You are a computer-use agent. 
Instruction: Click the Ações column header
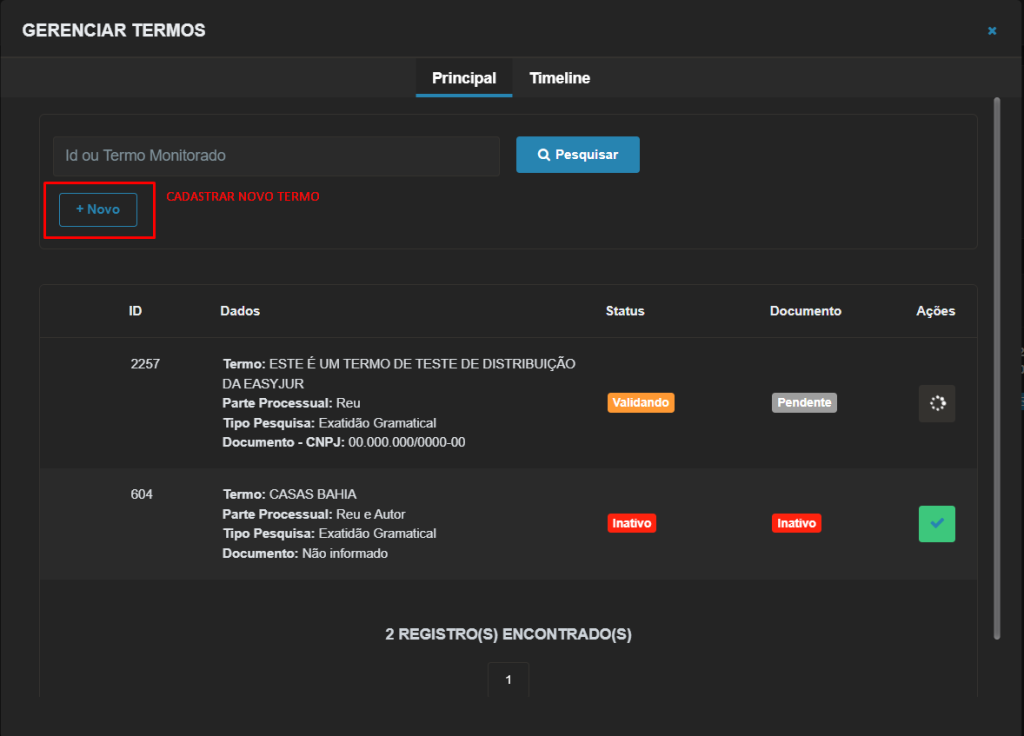point(935,311)
